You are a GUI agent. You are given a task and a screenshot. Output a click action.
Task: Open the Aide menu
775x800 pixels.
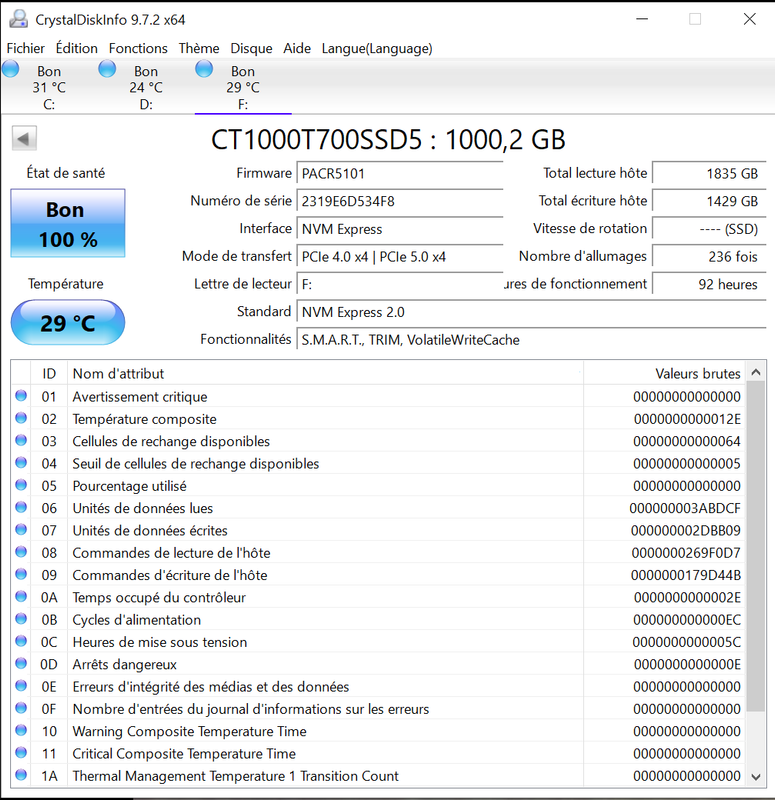click(x=297, y=48)
